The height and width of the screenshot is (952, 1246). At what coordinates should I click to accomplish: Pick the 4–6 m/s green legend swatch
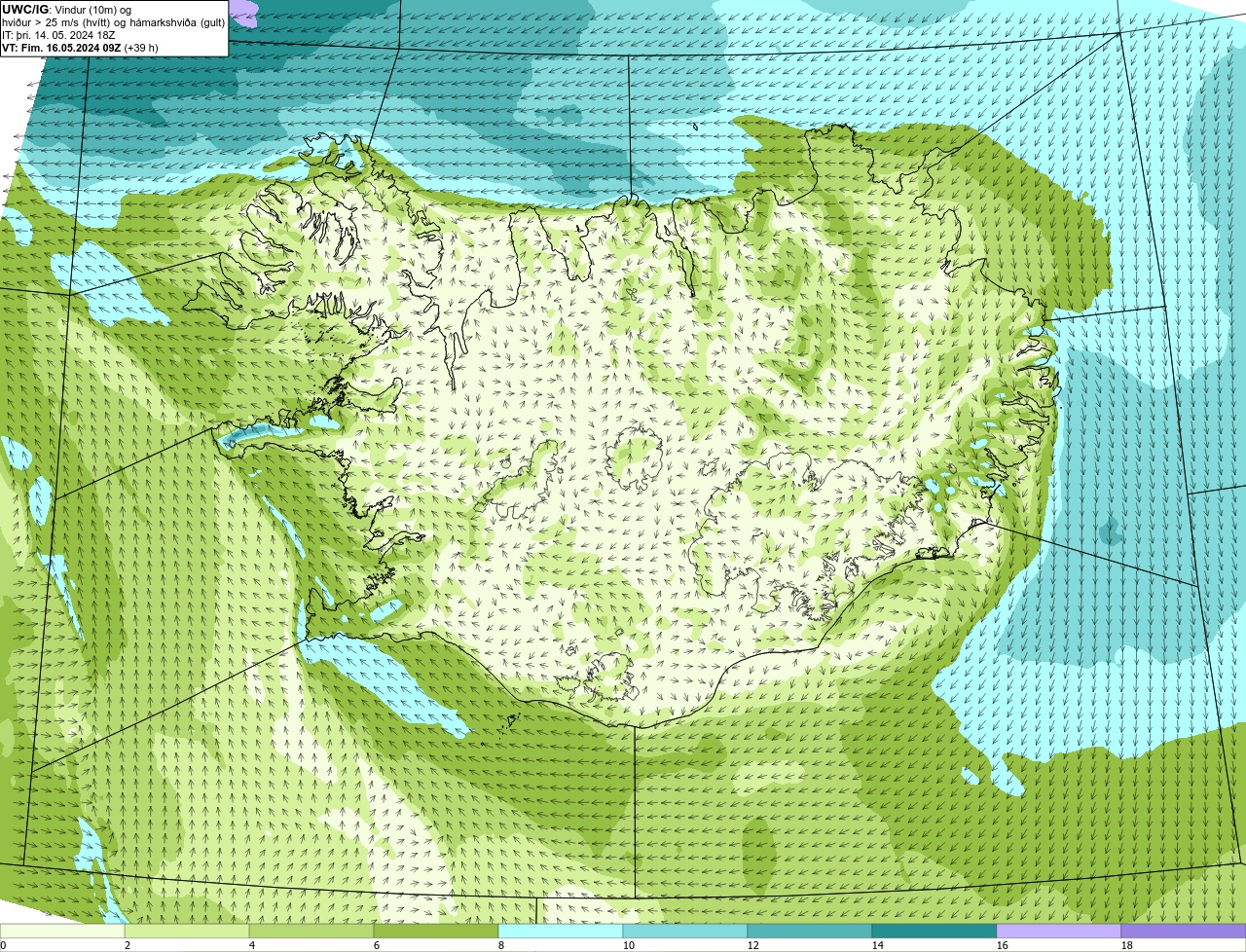click(x=311, y=932)
